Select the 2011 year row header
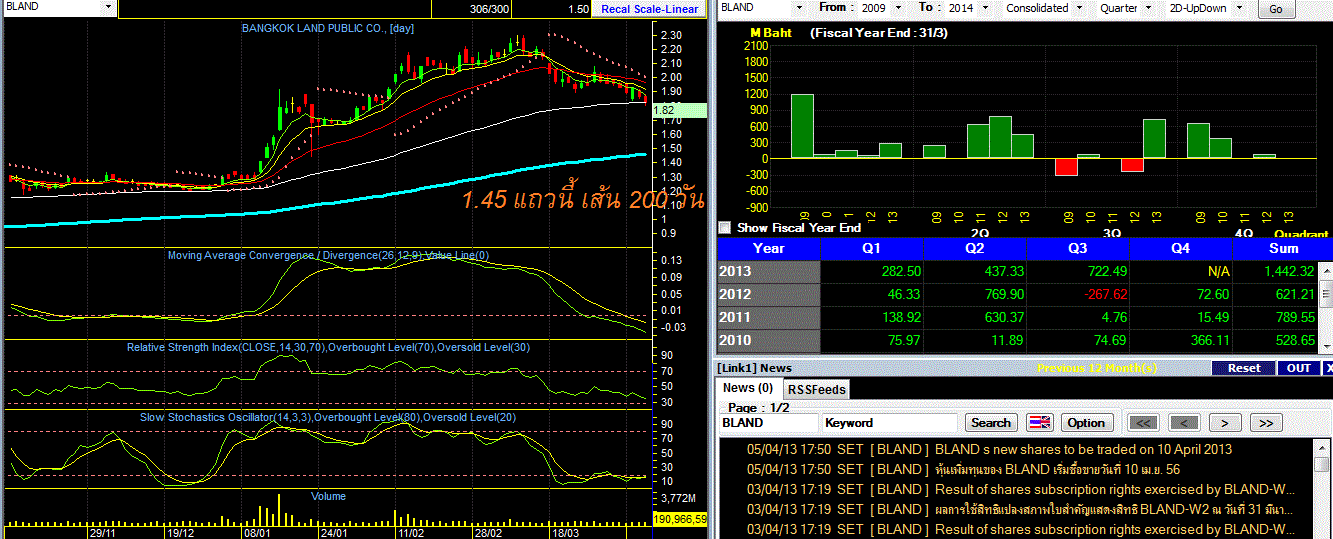Viewport: 1333px width, 539px height. [768, 317]
